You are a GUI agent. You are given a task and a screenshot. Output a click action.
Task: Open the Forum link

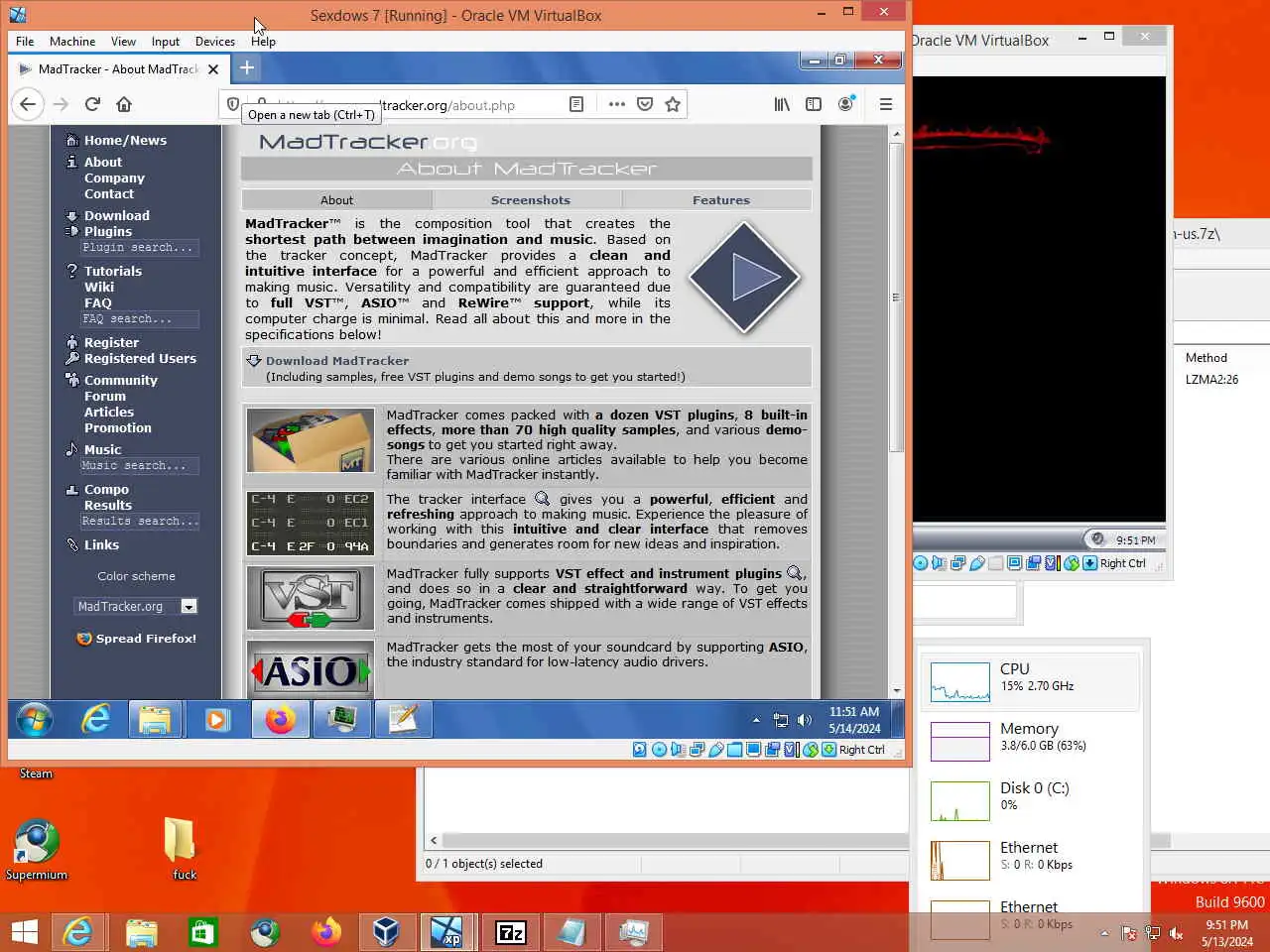(104, 396)
